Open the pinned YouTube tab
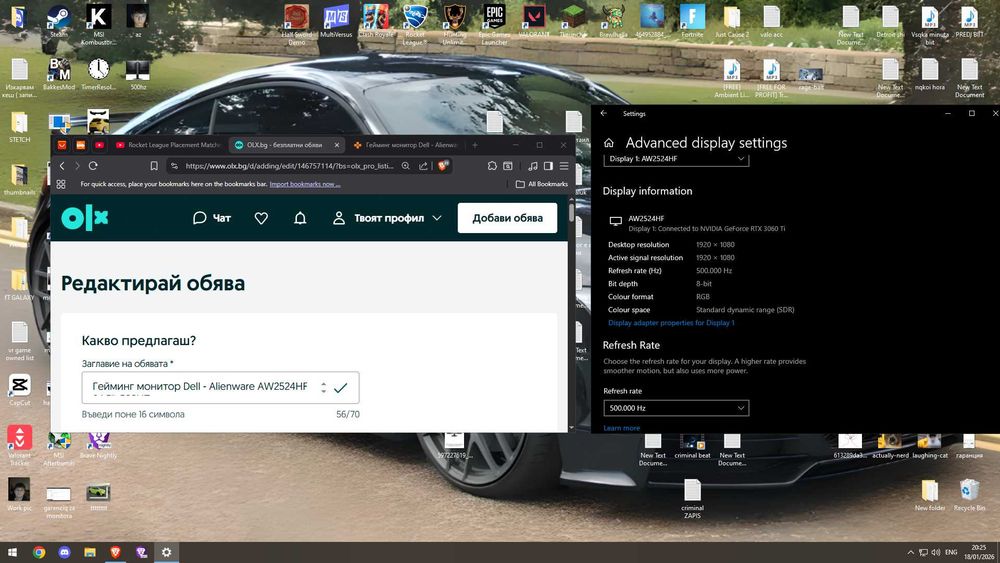 tap(99, 145)
